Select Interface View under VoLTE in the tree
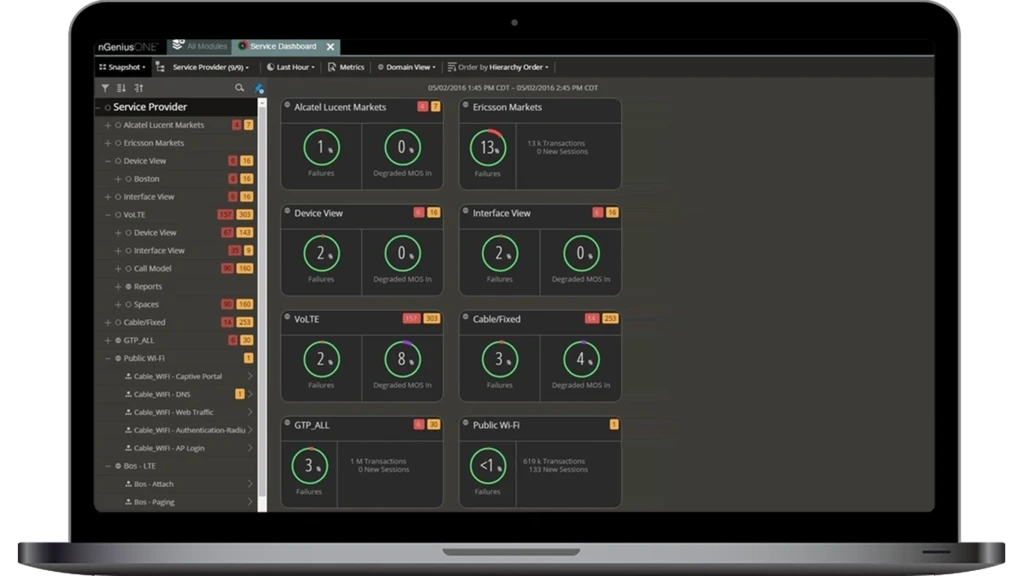 (x=159, y=250)
